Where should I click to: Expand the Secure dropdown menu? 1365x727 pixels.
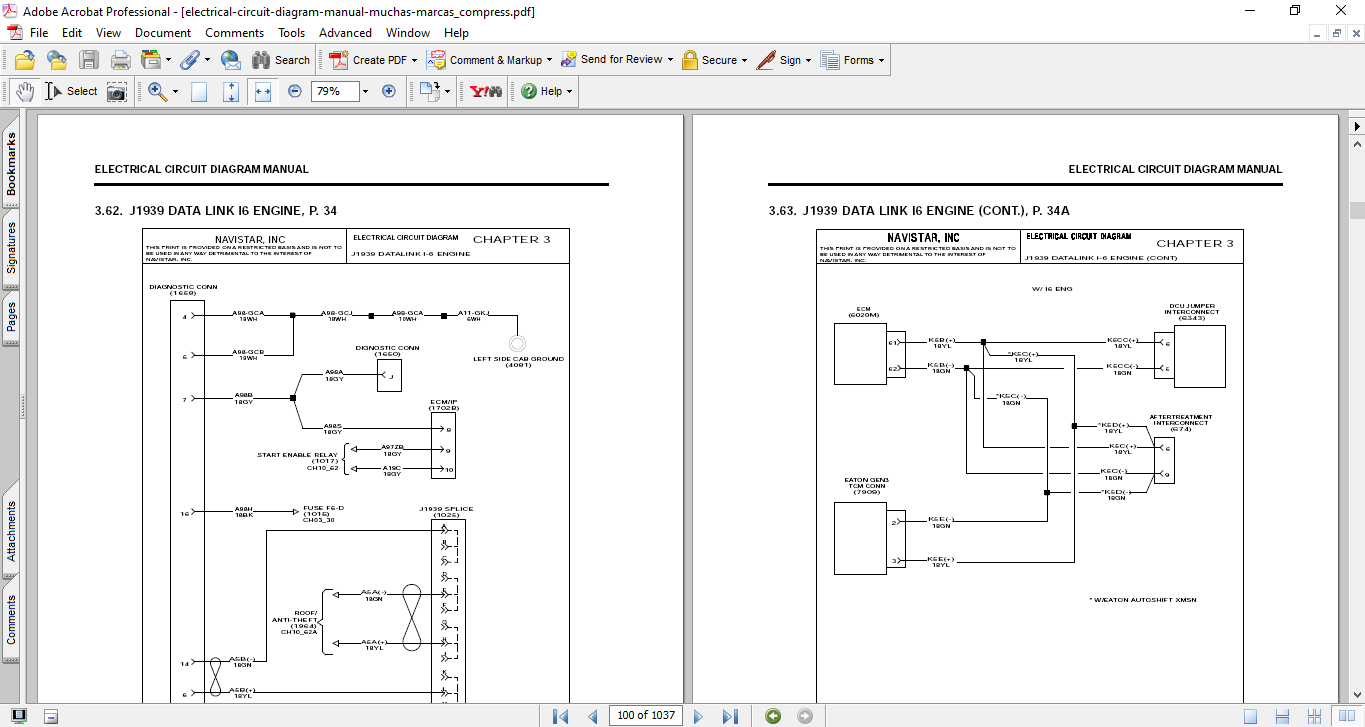pos(745,60)
